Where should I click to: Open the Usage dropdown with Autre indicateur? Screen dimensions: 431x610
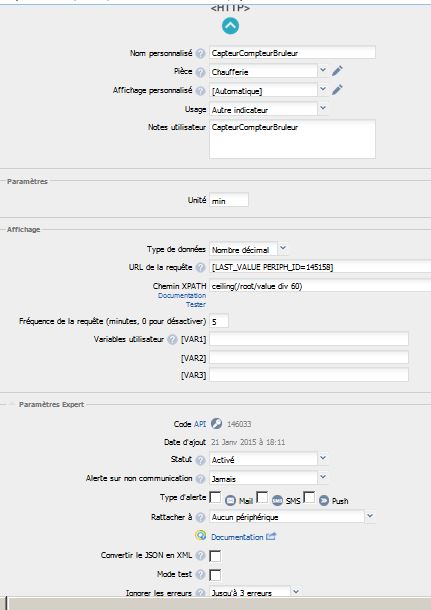[268, 109]
